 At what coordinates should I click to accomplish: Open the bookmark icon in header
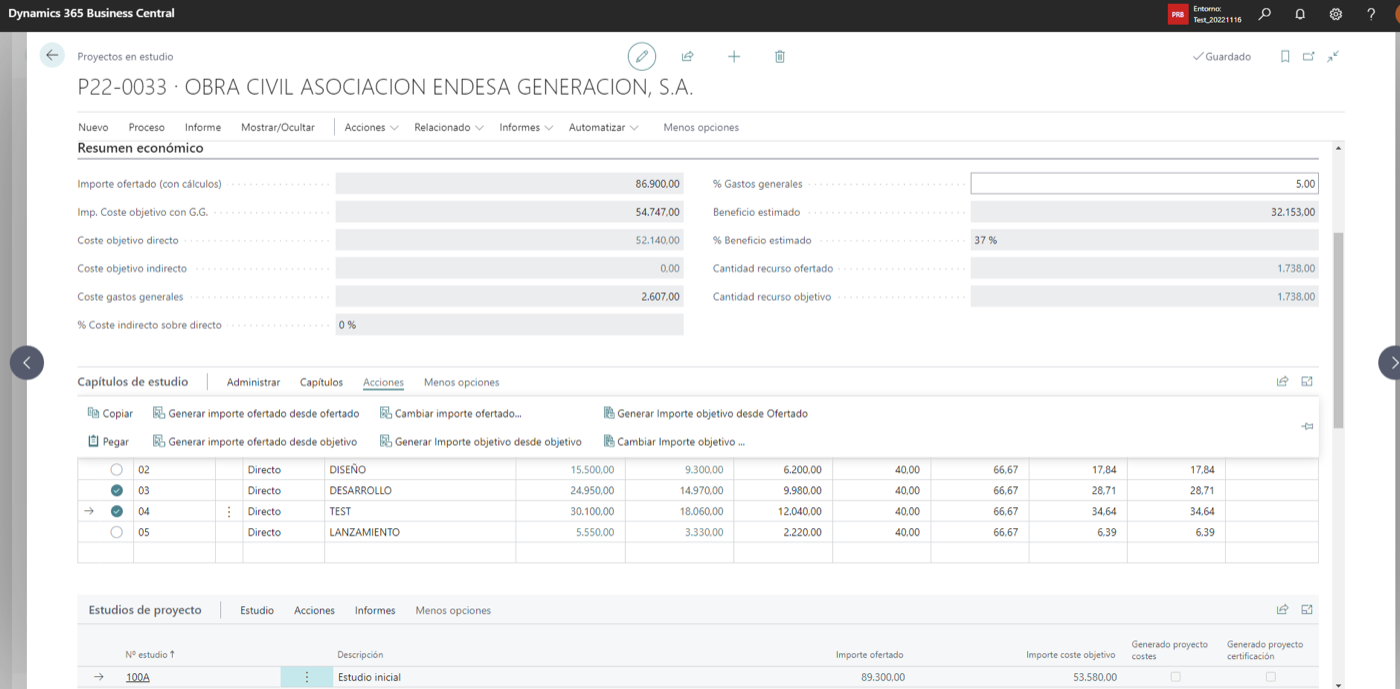[1285, 57]
